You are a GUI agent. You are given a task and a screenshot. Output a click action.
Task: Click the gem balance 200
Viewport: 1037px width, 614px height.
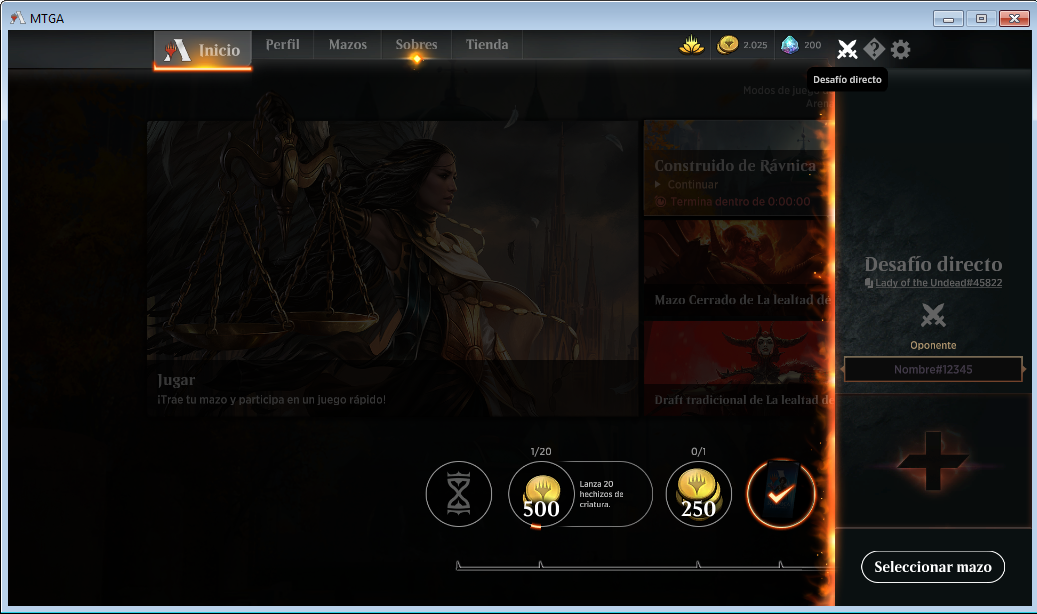click(x=801, y=45)
